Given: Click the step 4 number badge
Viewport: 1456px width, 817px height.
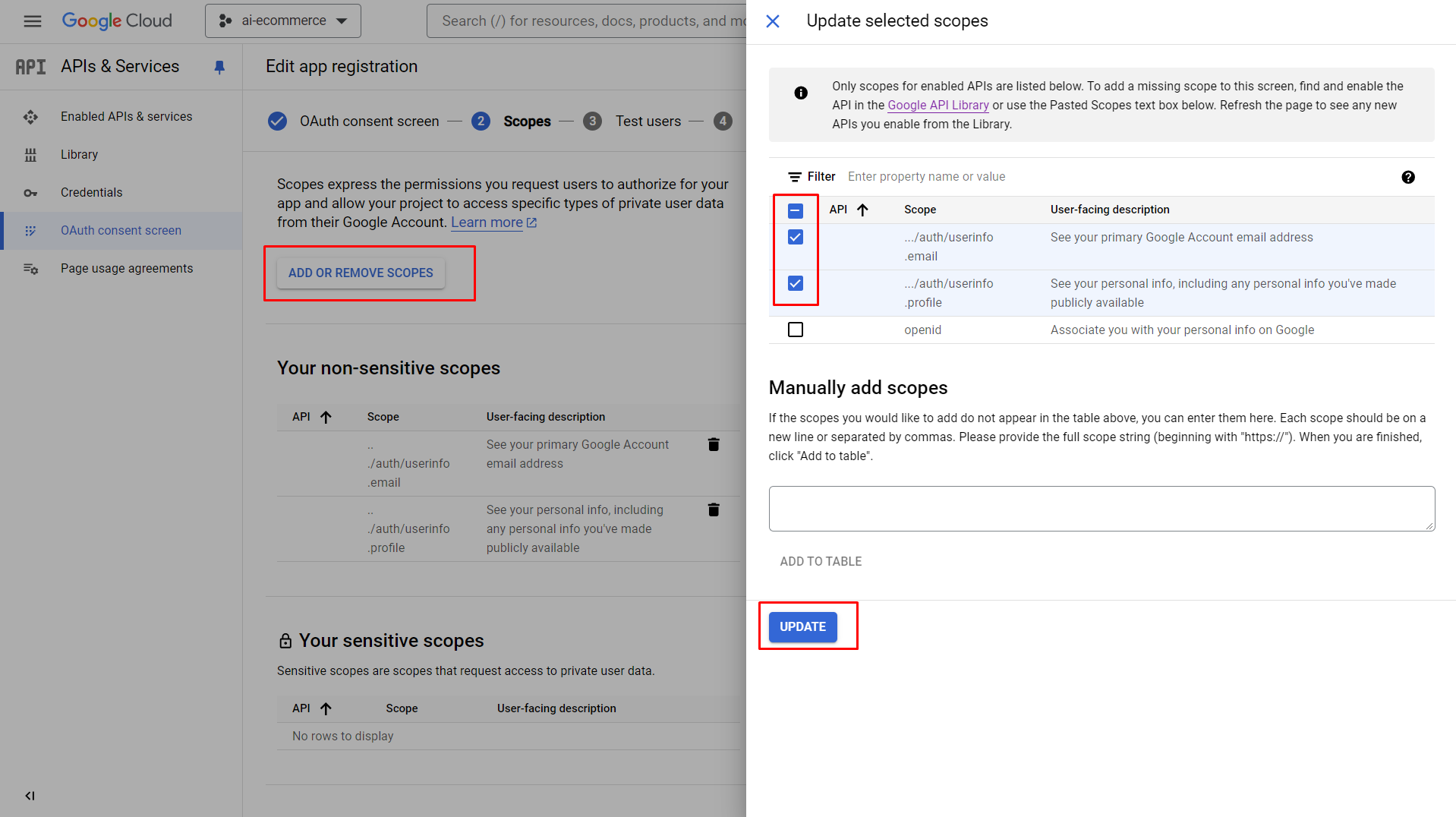Looking at the screenshot, I should click(x=723, y=121).
